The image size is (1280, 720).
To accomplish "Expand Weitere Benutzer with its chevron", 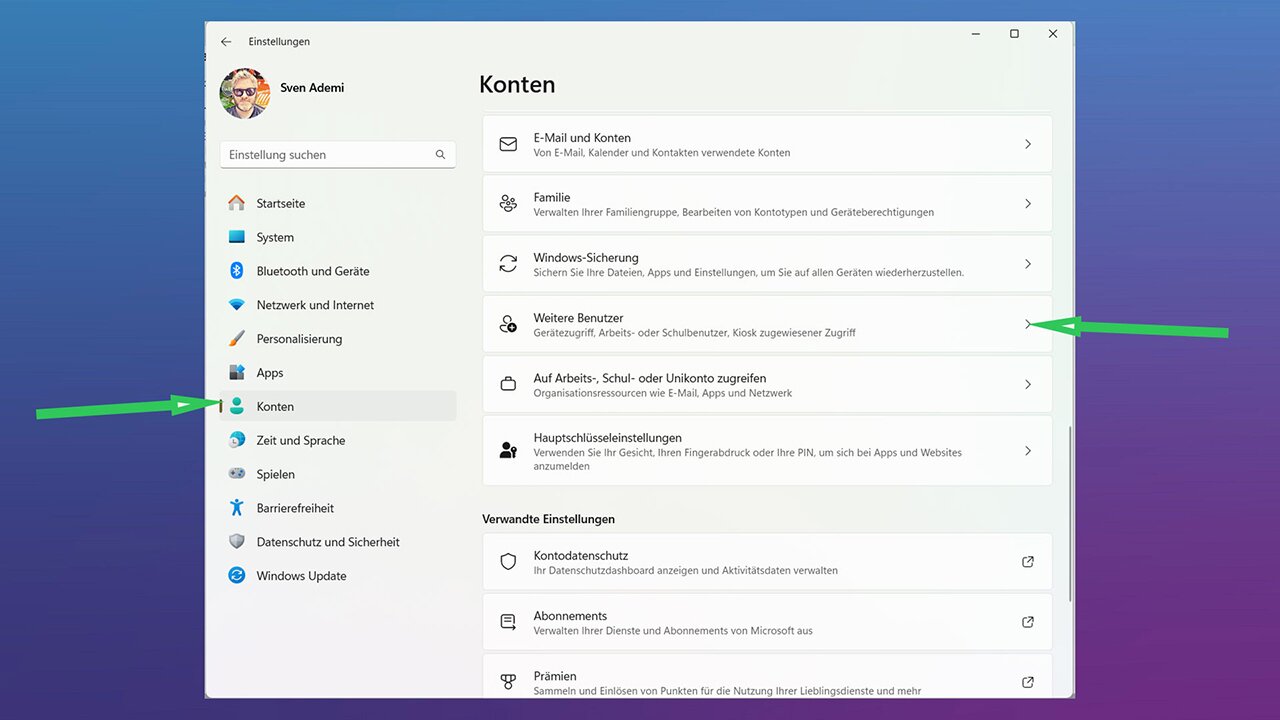I will pos(1027,324).
